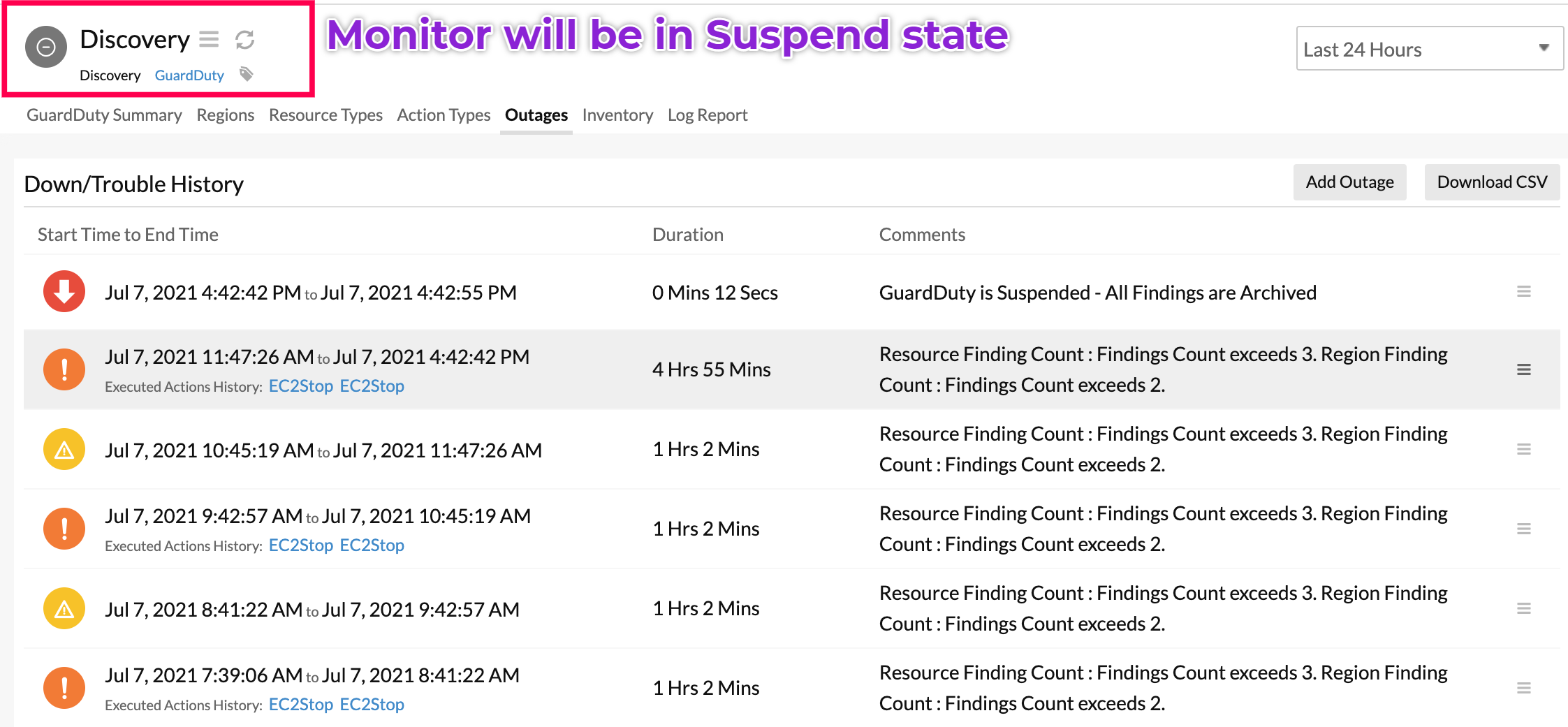Click the yellow warning icon on 10:45 AM row
Screen dimensions: 1568x727
click(x=64, y=448)
